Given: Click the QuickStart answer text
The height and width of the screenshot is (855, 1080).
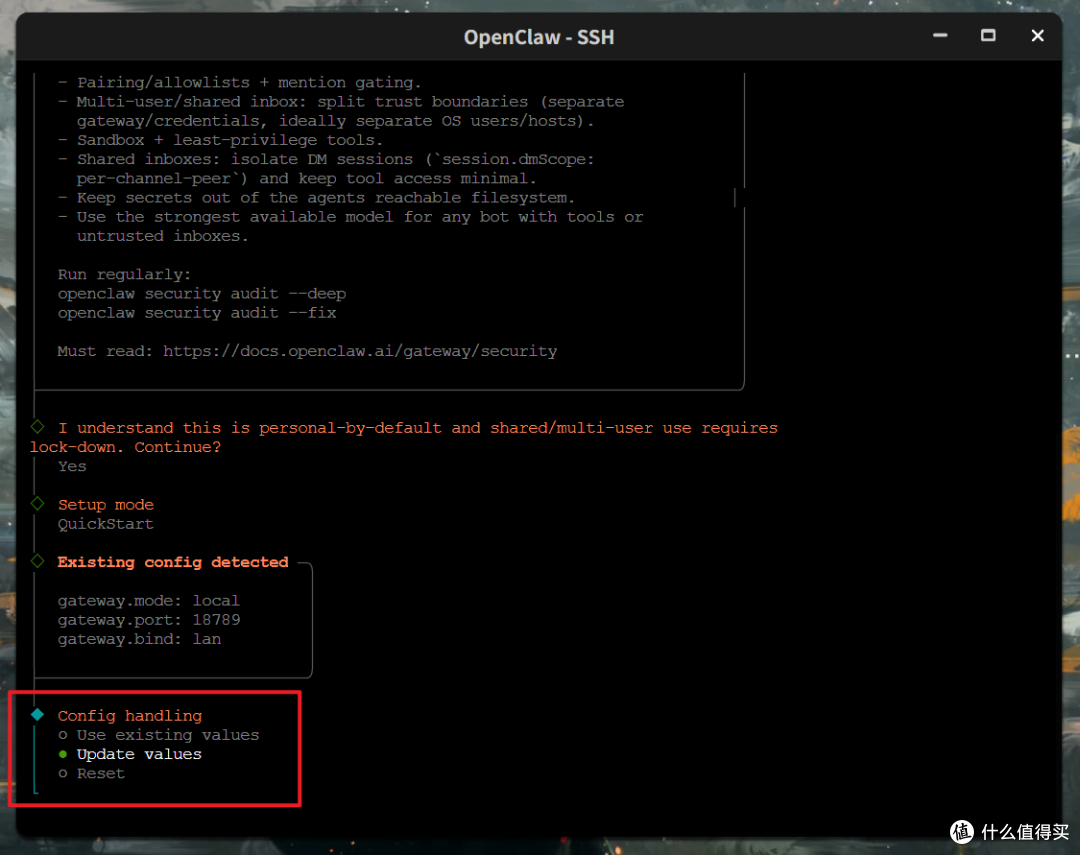Looking at the screenshot, I should click(105, 524).
